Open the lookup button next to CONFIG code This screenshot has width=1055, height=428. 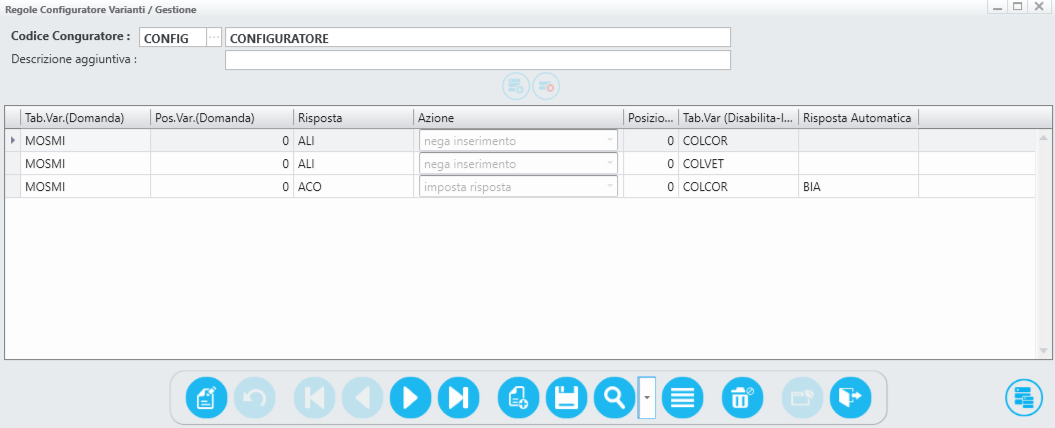(213, 38)
